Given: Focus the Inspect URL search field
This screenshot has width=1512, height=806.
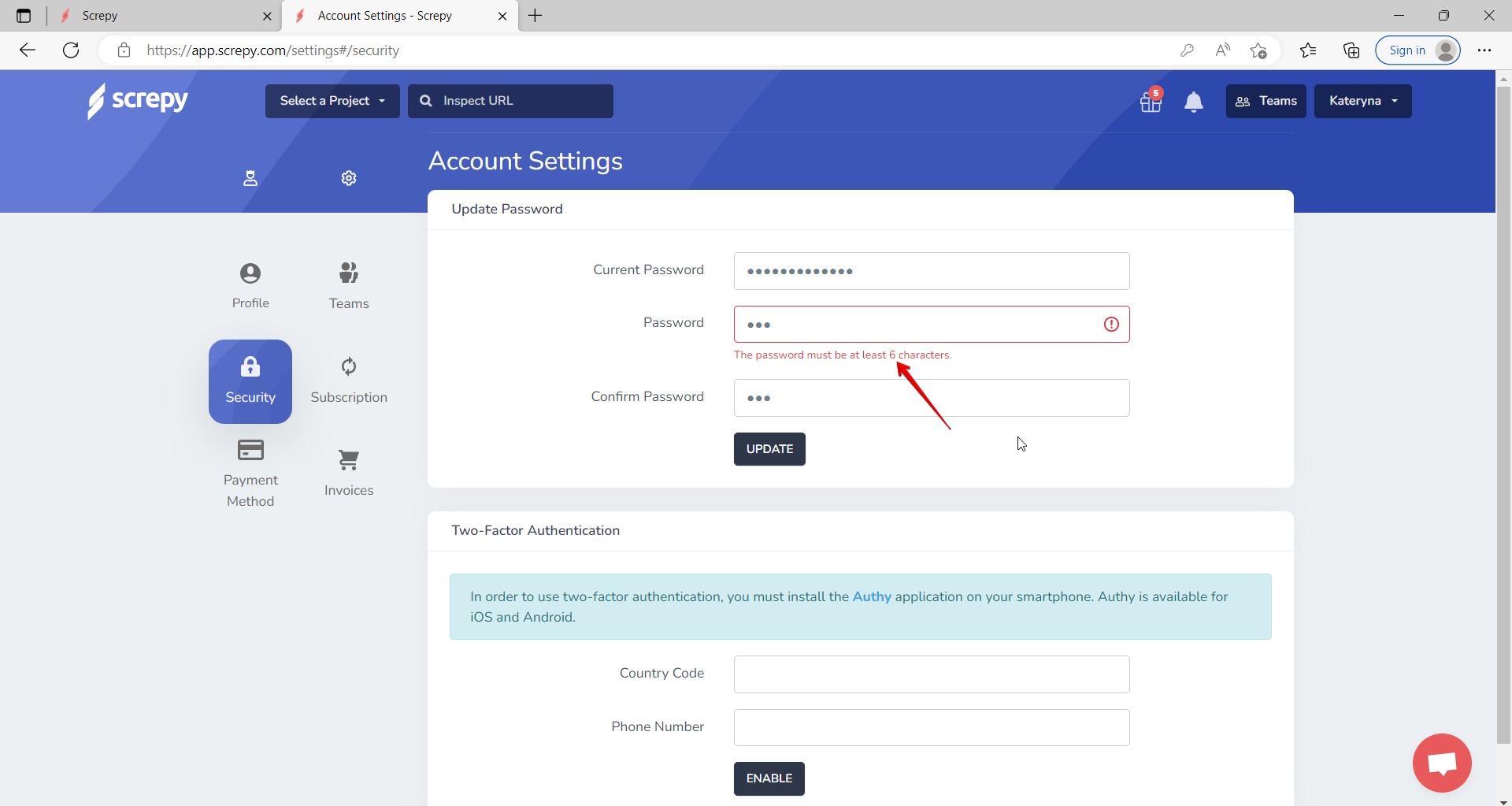Looking at the screenshot, I should coord(510,101).
